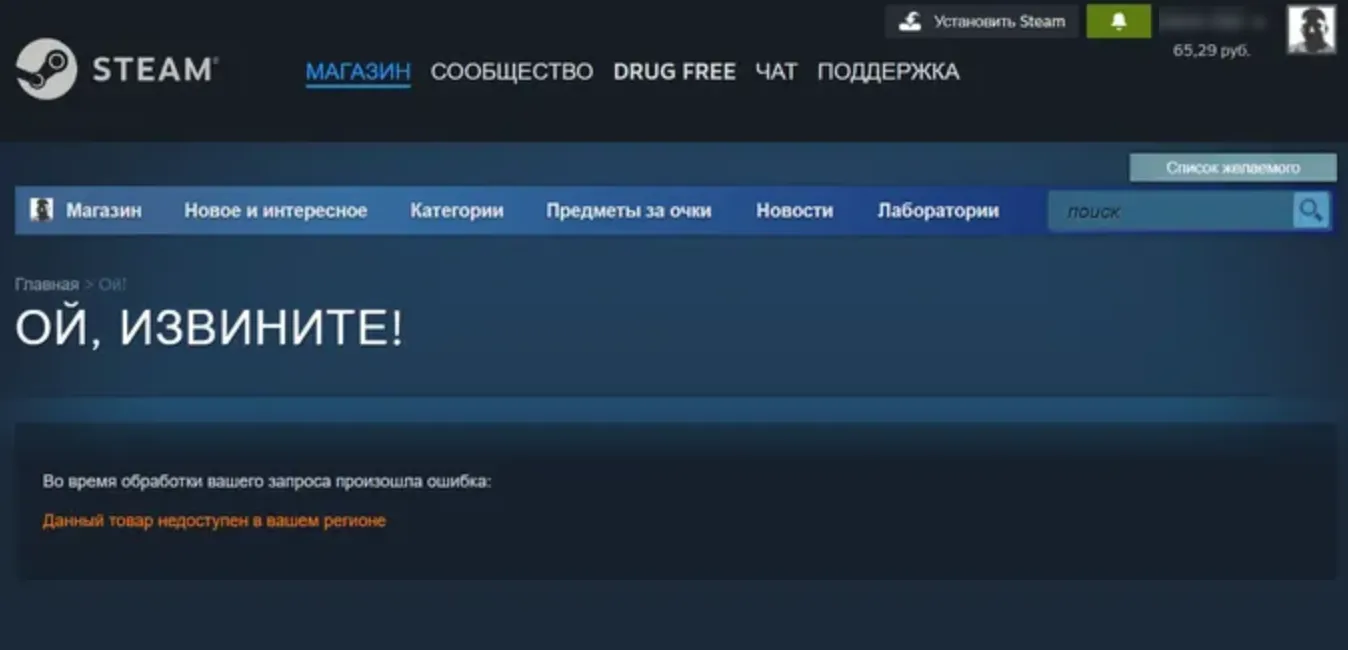
Task: Open Предметы за очки tab
Action: click(629, 211)
